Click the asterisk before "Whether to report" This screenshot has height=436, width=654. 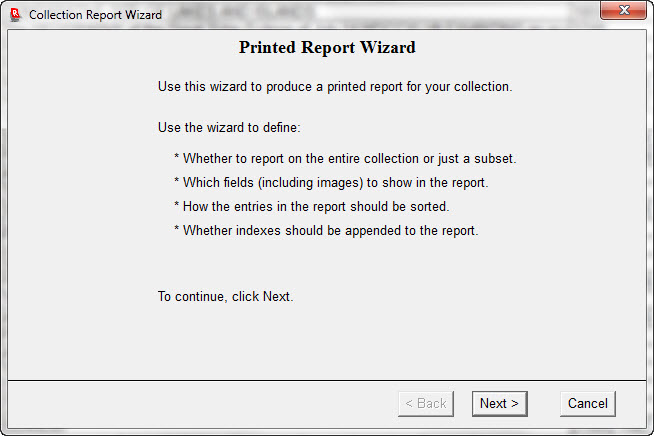pyautogui.click(x=177, y=159)
